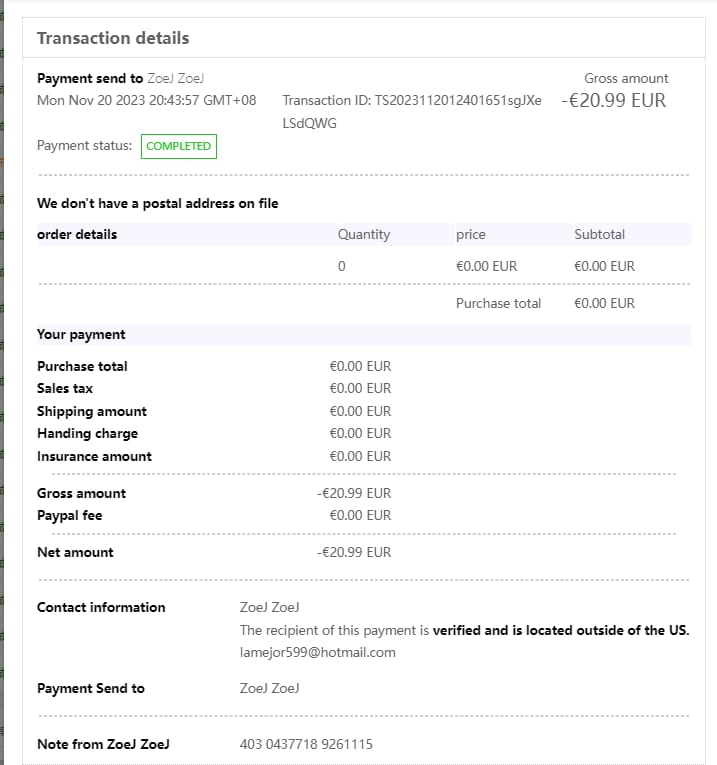The width and height of the screenshot is (717, 765).
Task: Click the Net amount value -€20.99 EUR
Action: [354, 552]
